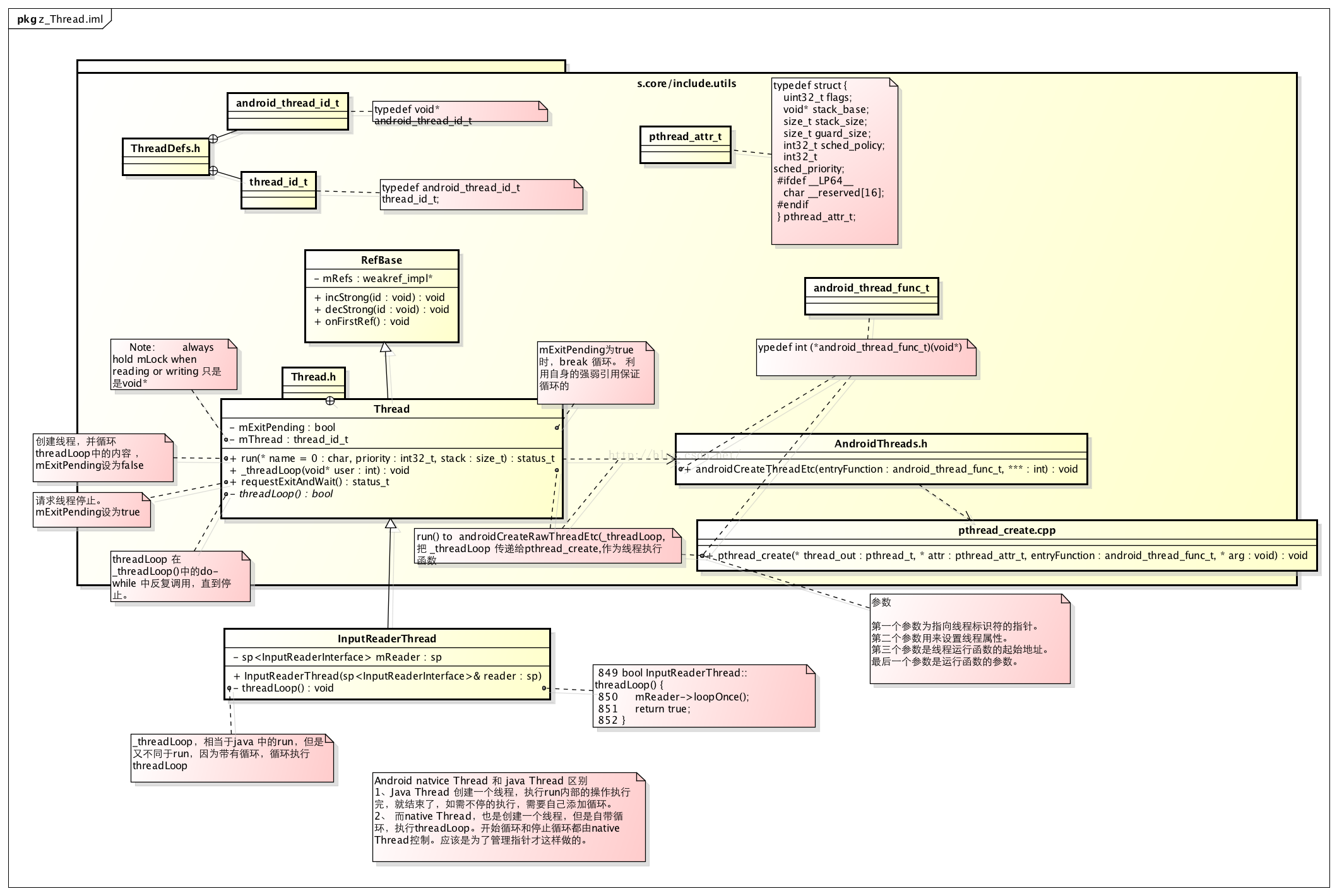Select the android_thread_id_t class box
The image size is (1337, 896).
(x=287, y=112)
